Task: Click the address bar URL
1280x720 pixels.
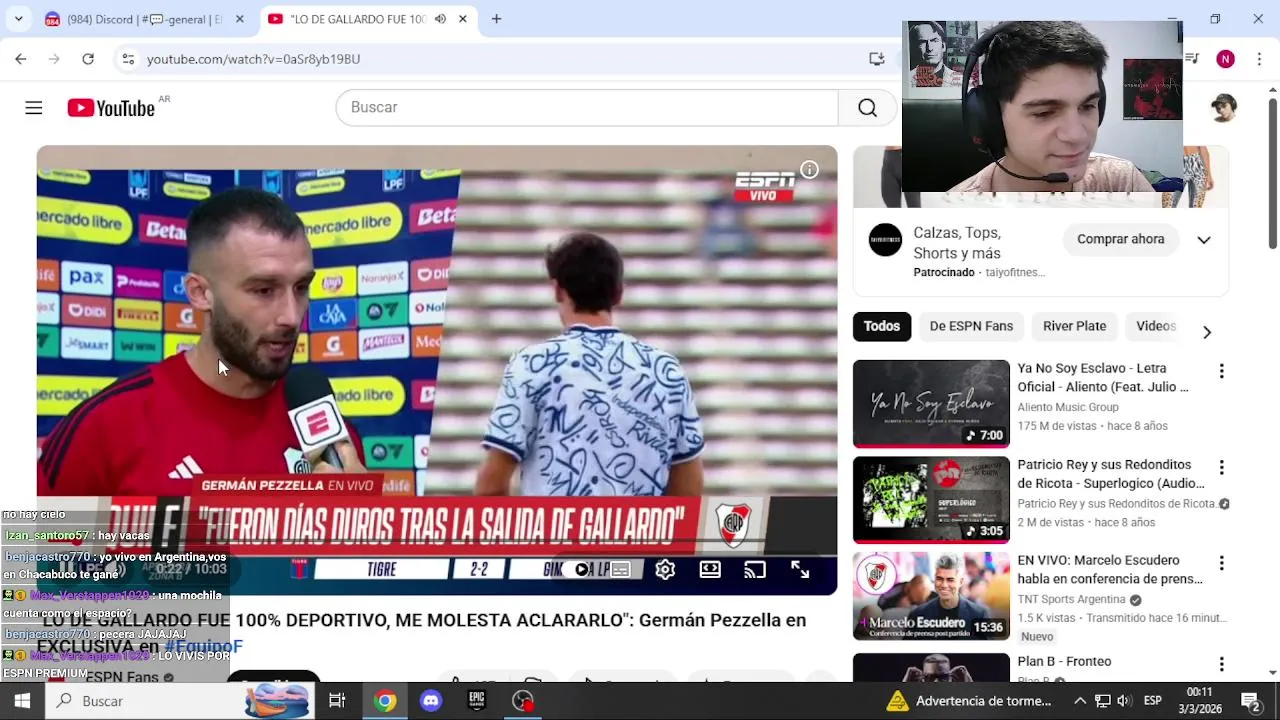Action: 253,59
